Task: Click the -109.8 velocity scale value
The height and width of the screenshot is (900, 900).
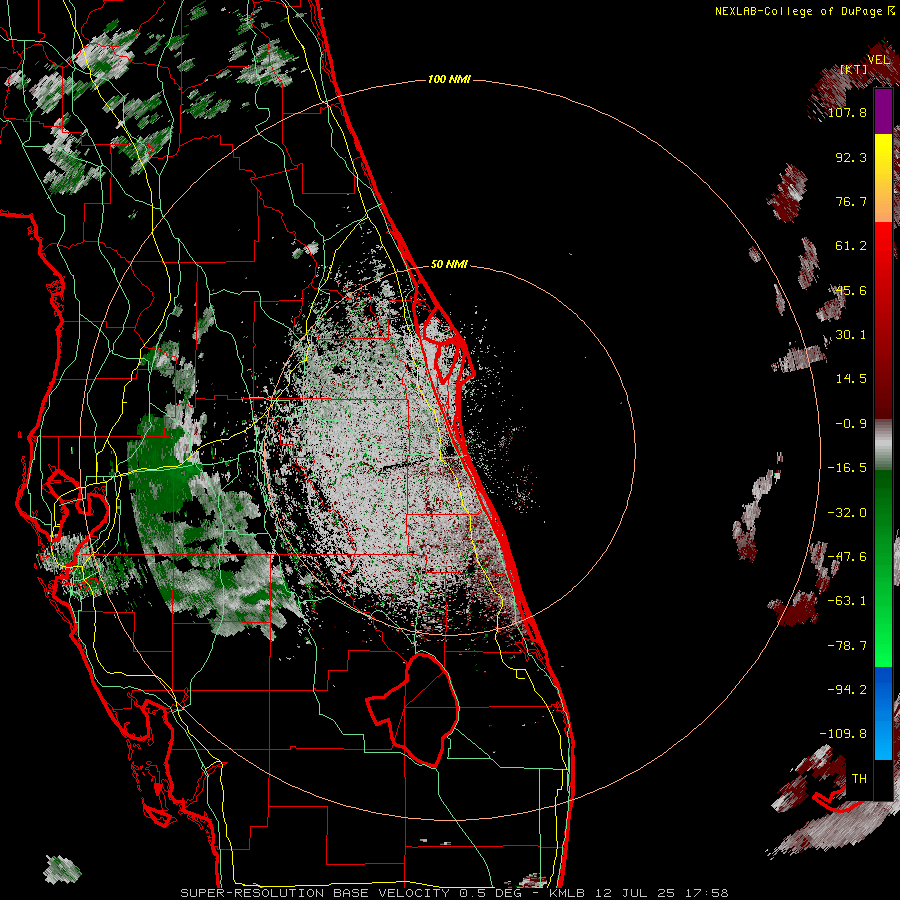Action: point(843,734)
